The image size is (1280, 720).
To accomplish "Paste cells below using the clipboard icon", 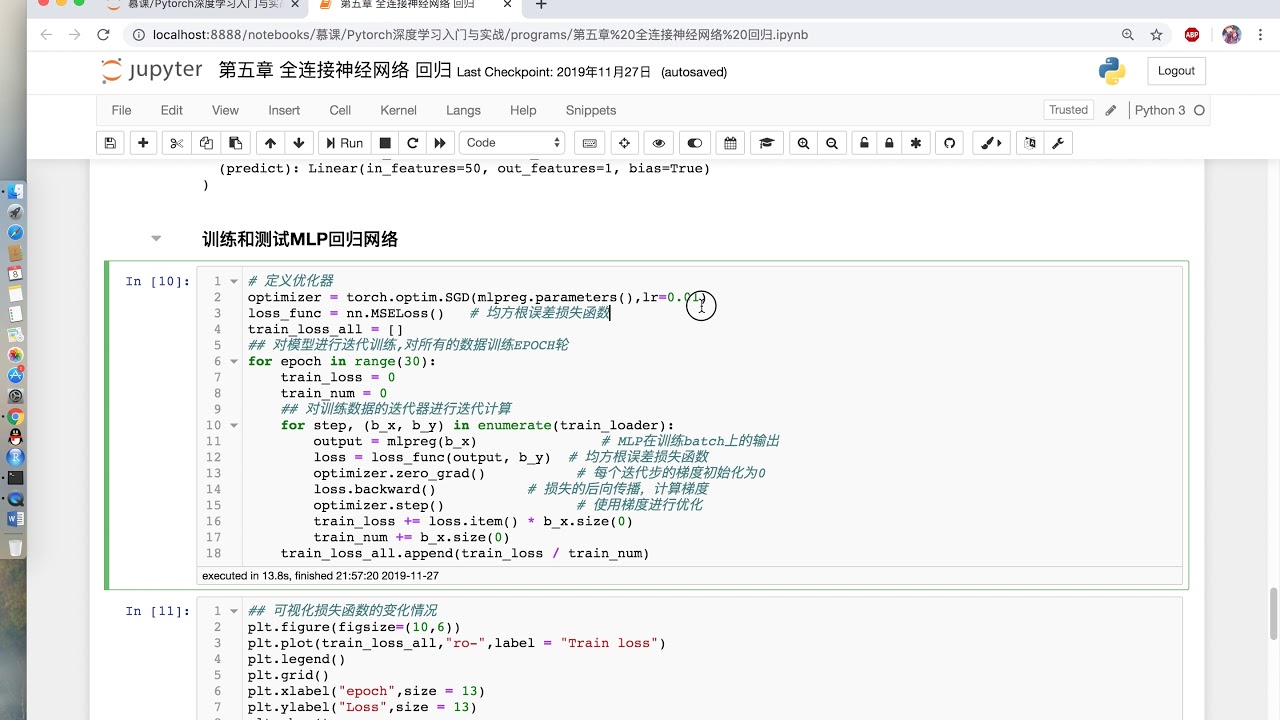I will pyautogui.click(x=235, y=143).
